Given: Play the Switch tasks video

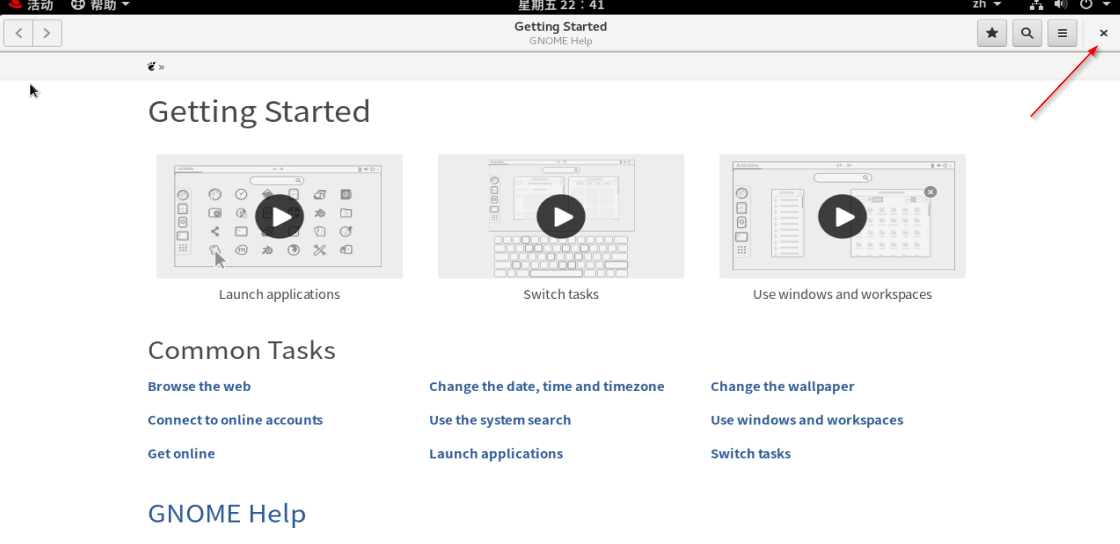Looking at the screenshot, I should coord(561,216).
